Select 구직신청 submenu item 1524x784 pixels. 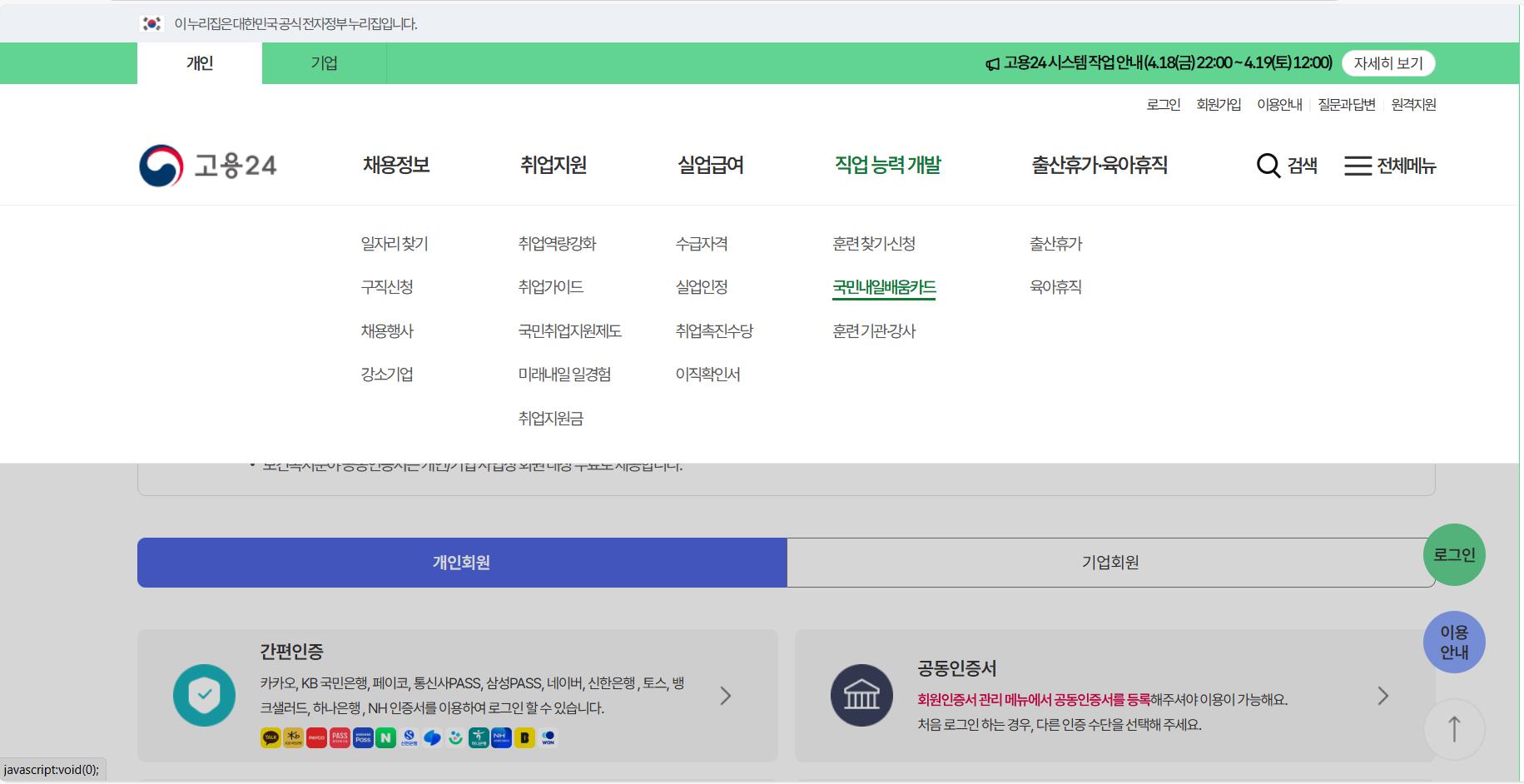[387, 287]
